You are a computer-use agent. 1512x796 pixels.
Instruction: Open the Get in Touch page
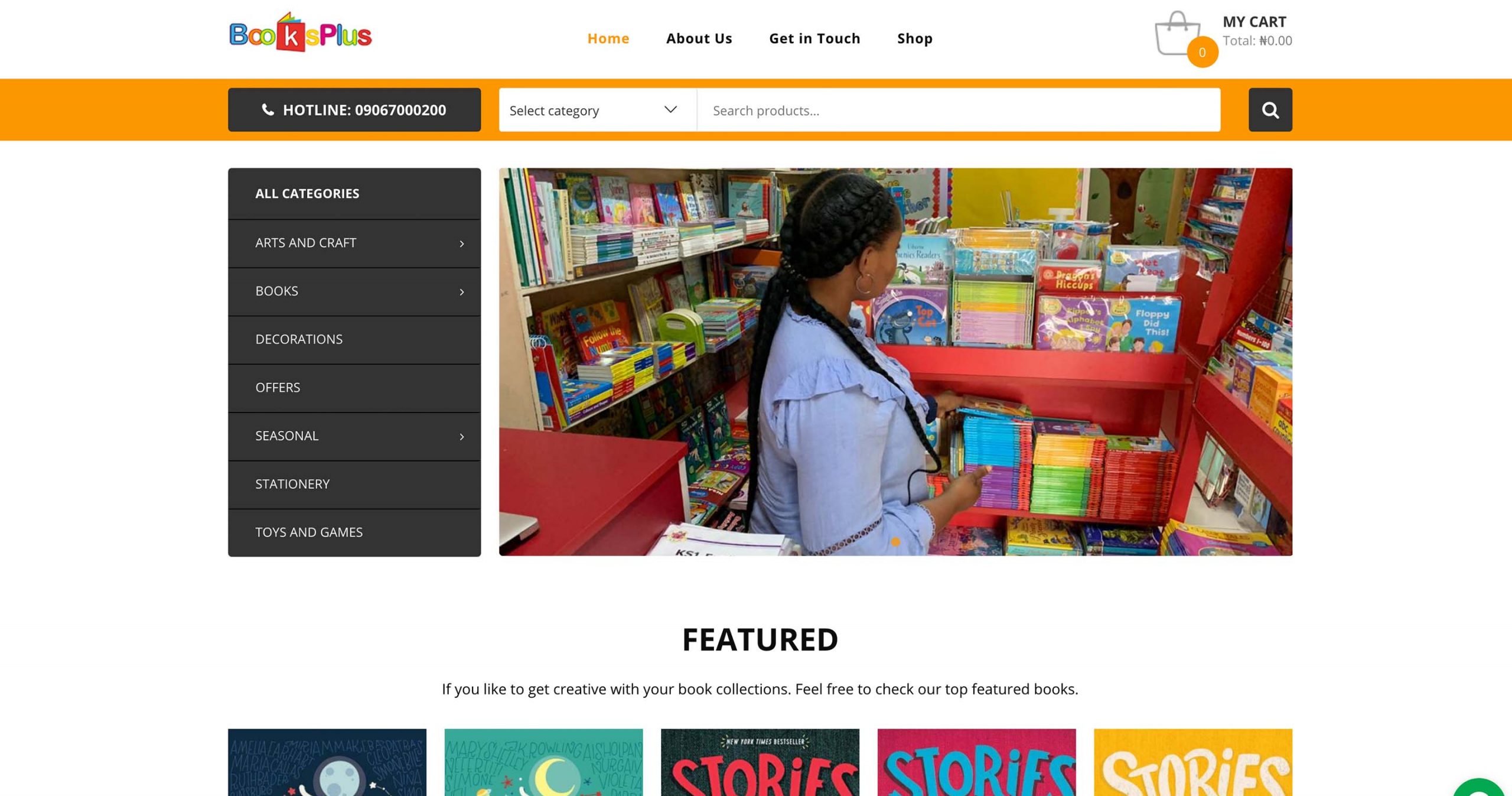tap(814, 38)
